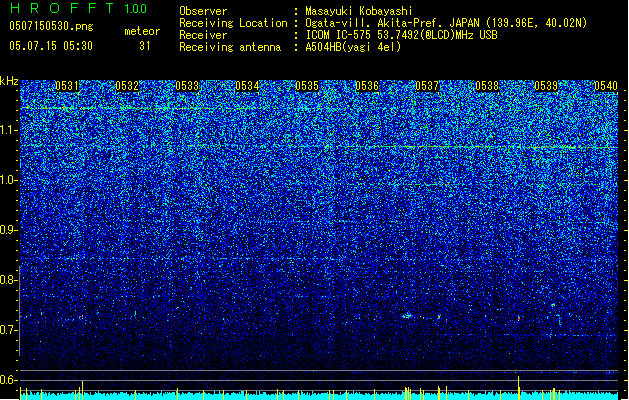Click the 0537 time marker
629x400 pixels.
click(x=427, y=86)
